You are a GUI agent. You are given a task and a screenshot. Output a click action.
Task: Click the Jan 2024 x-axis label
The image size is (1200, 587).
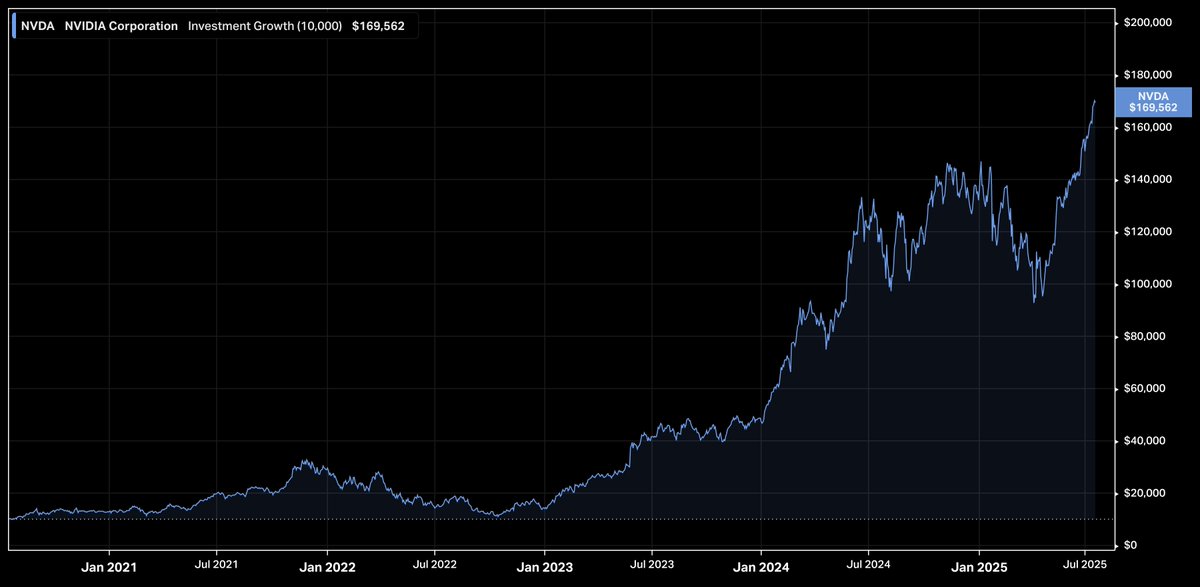coord(761,568)
